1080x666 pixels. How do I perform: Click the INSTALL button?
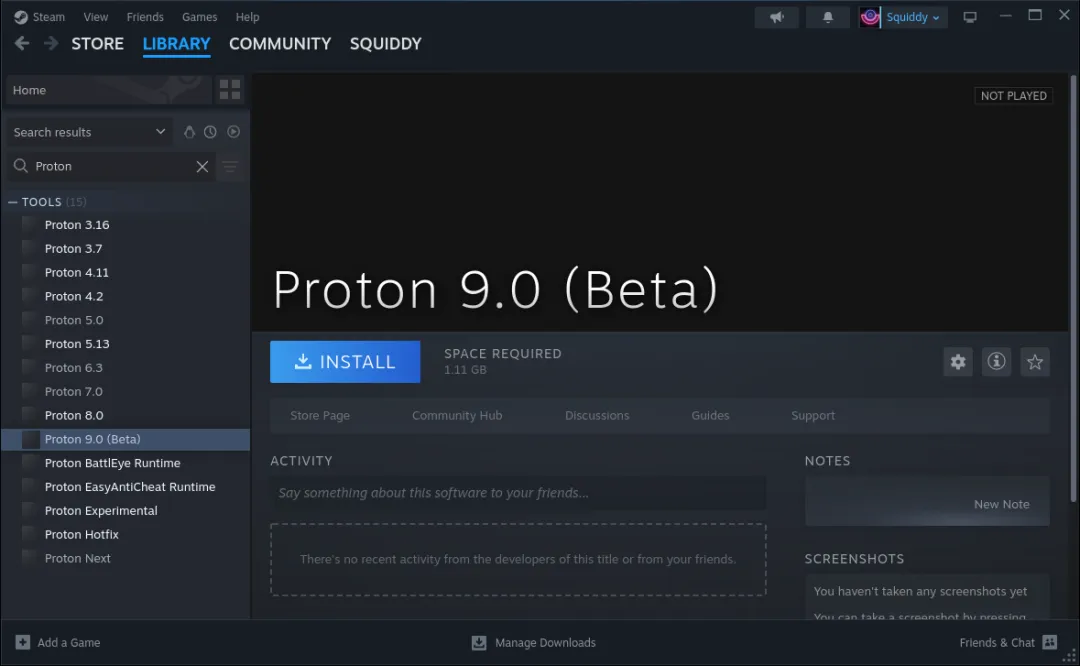[345, 362]
